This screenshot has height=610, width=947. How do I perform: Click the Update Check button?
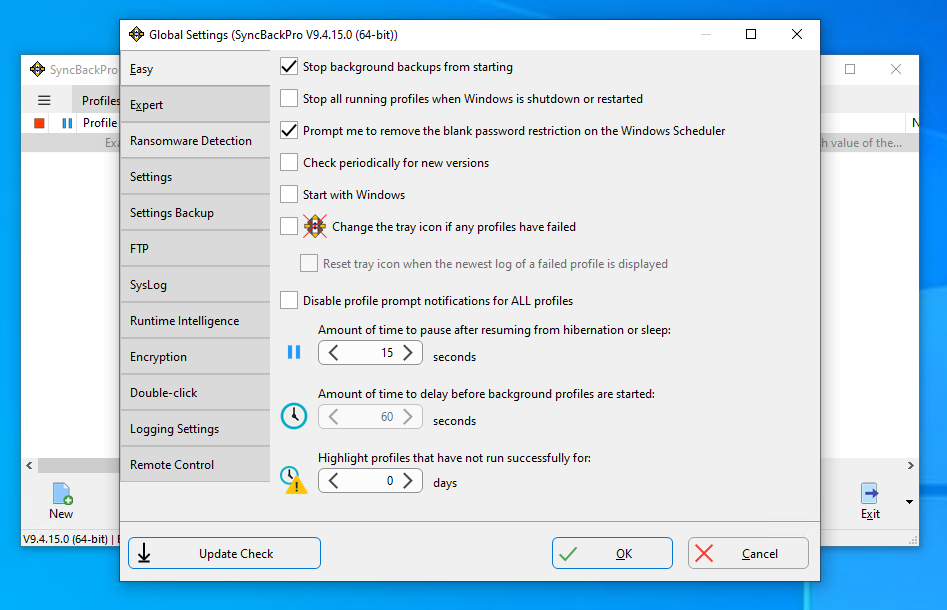pos(224,553)
